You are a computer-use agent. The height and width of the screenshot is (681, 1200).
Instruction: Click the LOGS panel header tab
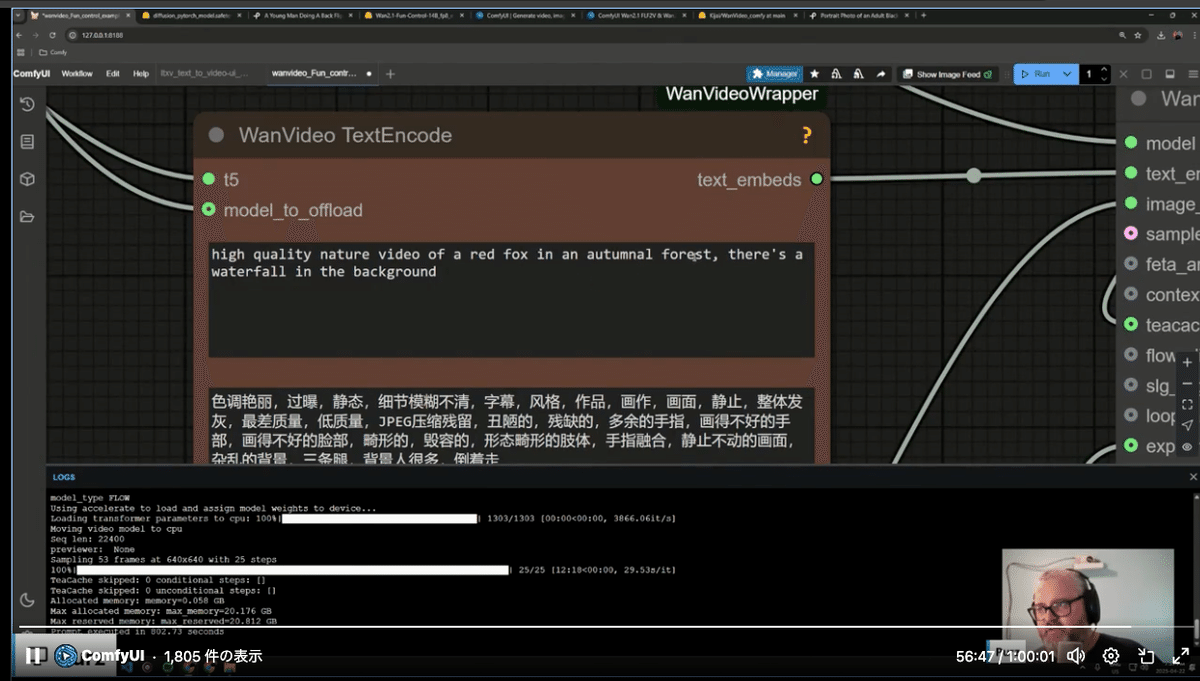coord(64,477)
